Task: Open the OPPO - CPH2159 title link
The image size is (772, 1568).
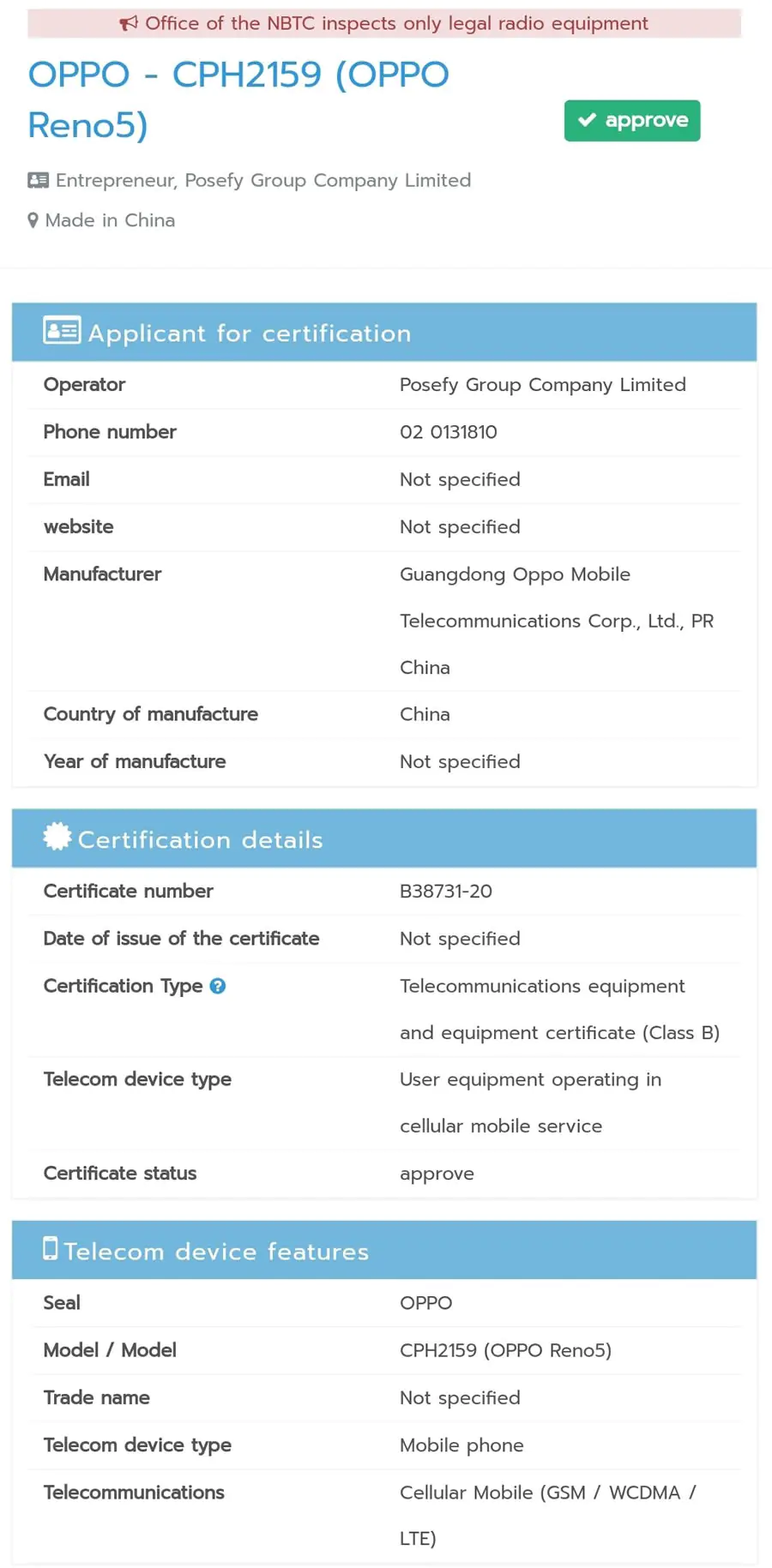Action: [x=238, y=99]
